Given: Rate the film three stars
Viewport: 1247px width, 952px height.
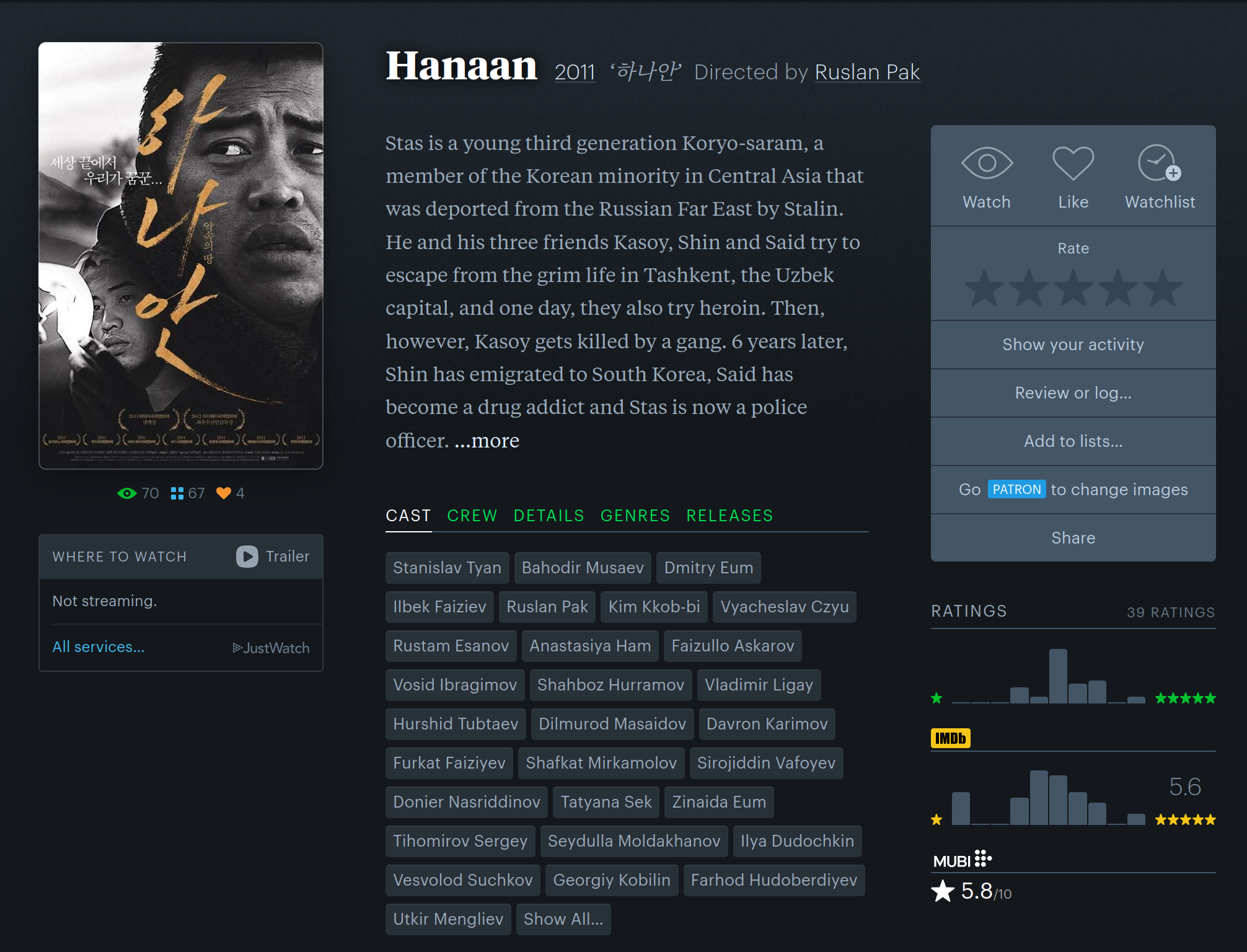Looking at the screenshot, I should 1073,288.
